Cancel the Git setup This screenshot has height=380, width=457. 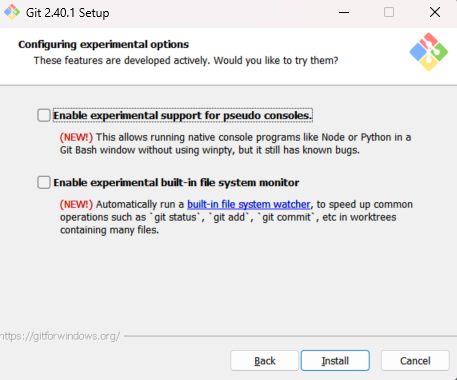(415, 361)
